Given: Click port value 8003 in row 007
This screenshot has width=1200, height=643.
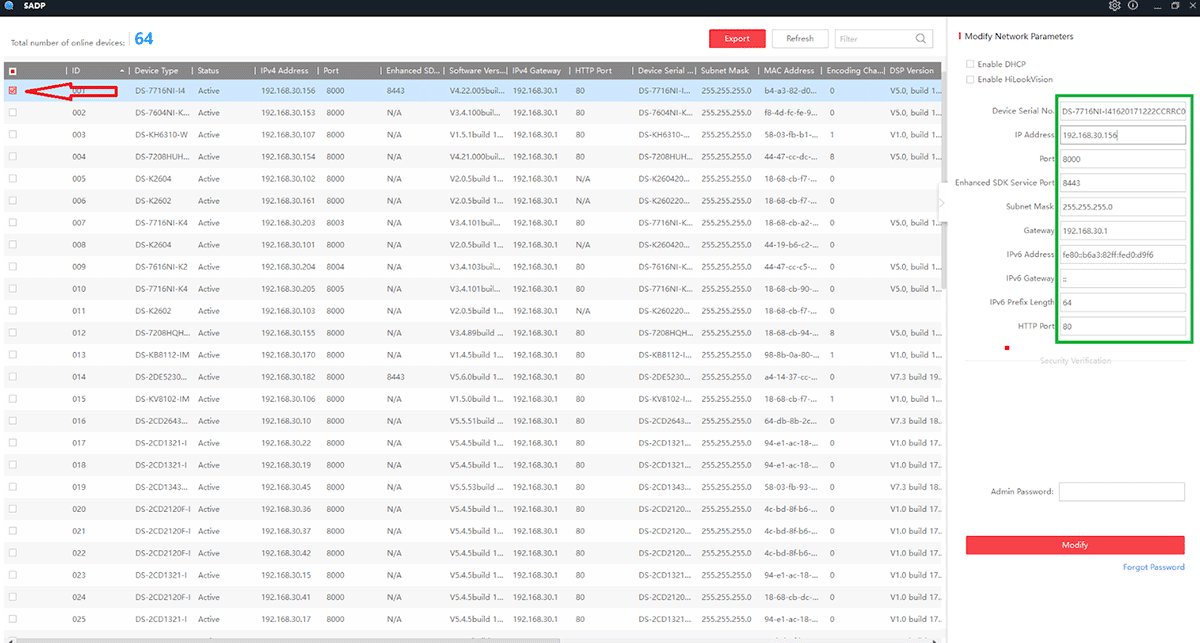Looking at the screenshot, I should 335,223.
